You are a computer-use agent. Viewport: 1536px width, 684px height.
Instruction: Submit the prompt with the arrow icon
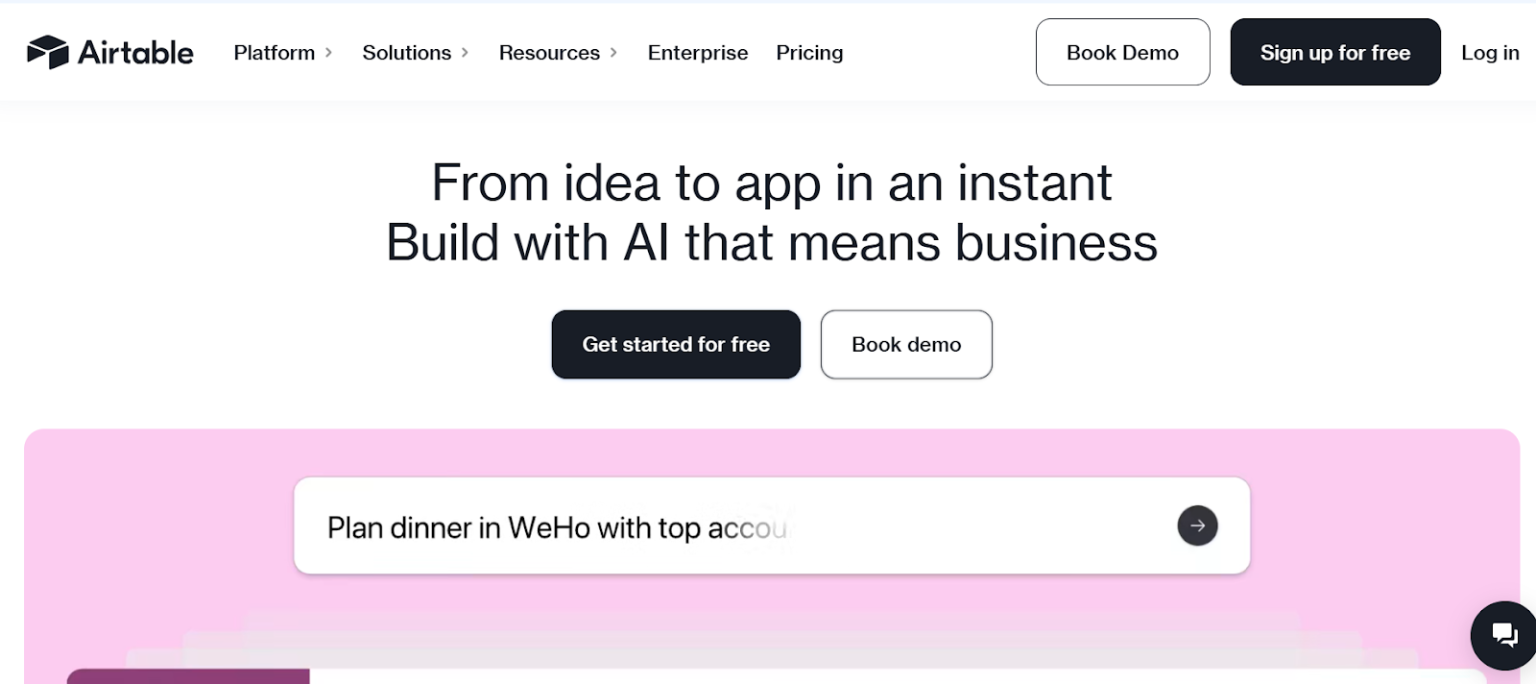(1197, 525)
